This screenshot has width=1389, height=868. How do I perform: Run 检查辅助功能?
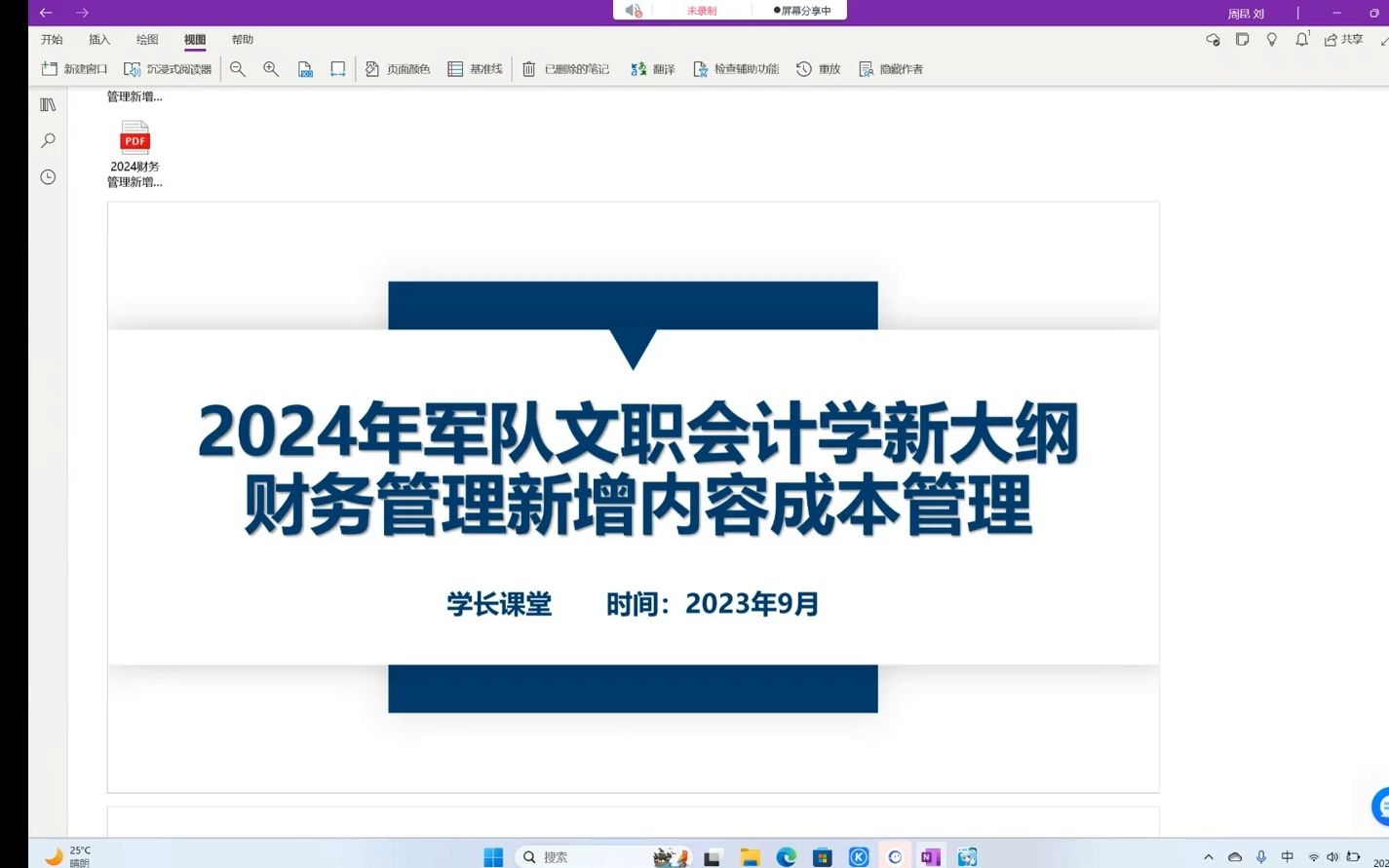736,69
